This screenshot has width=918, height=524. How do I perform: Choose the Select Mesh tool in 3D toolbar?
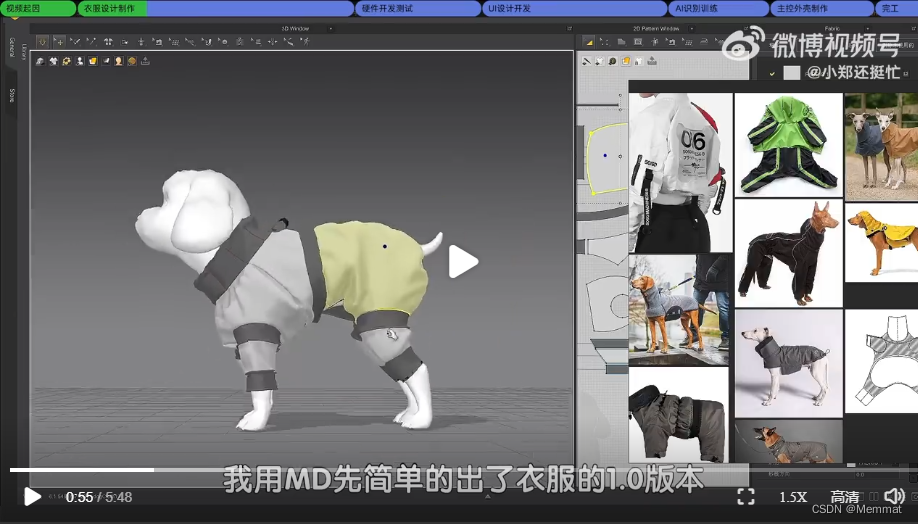click(x=75, y=42)
